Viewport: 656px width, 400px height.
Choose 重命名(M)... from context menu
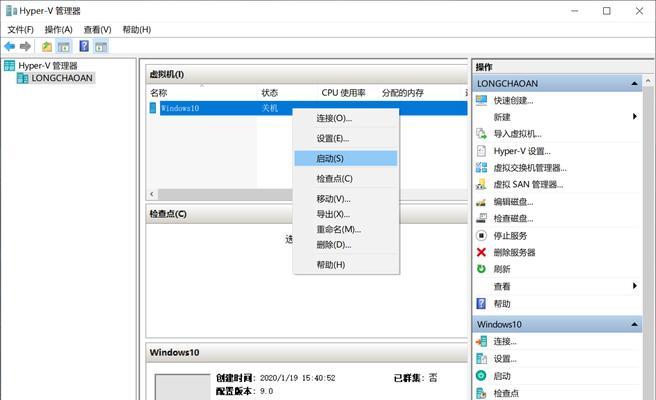click(x=346, y=229)
